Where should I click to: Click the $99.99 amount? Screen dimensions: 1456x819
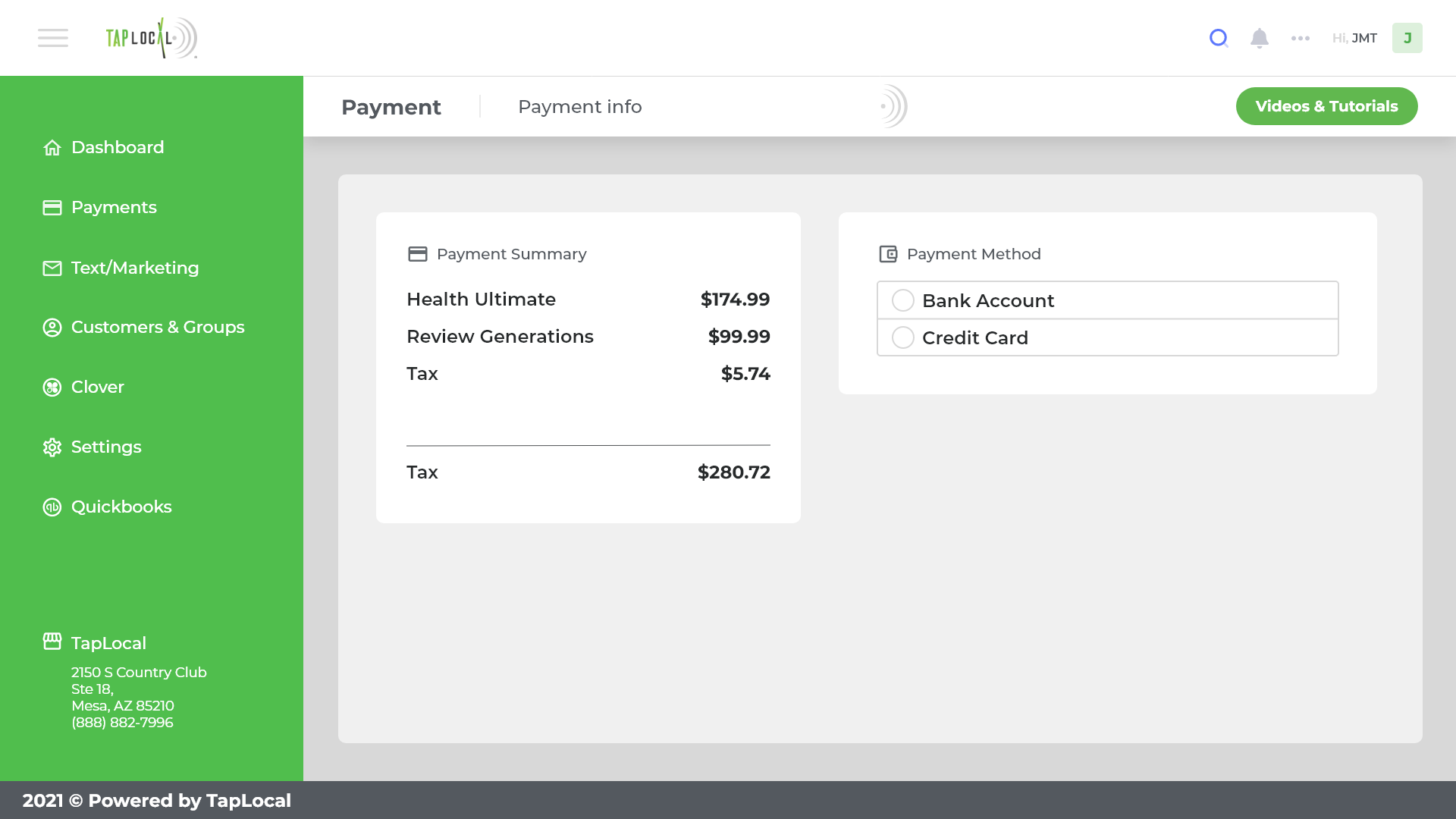[x=739, y=337]
